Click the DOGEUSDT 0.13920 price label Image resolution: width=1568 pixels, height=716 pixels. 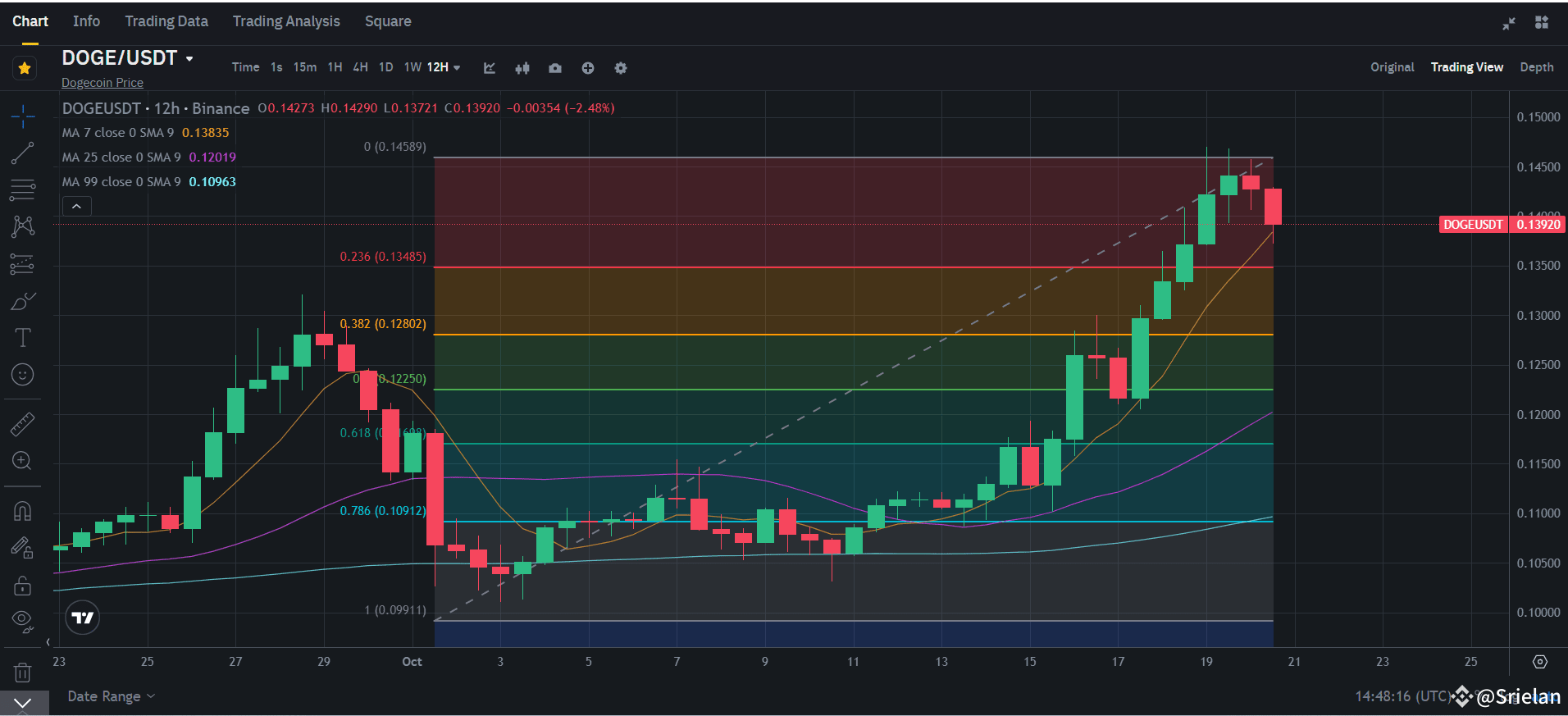click(1502, 225)
